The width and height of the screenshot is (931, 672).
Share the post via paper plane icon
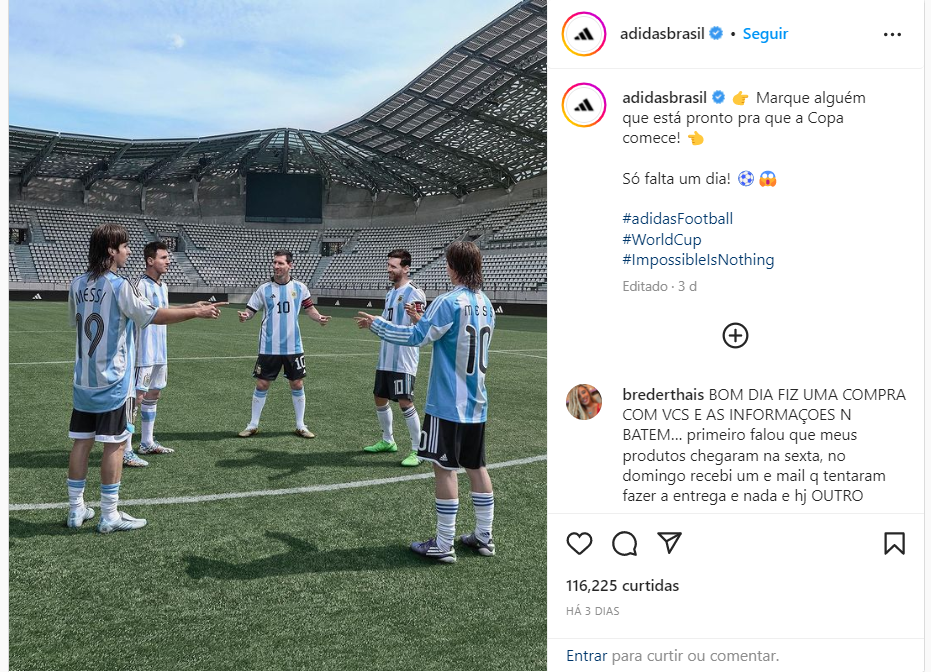(x=669, y=543)
